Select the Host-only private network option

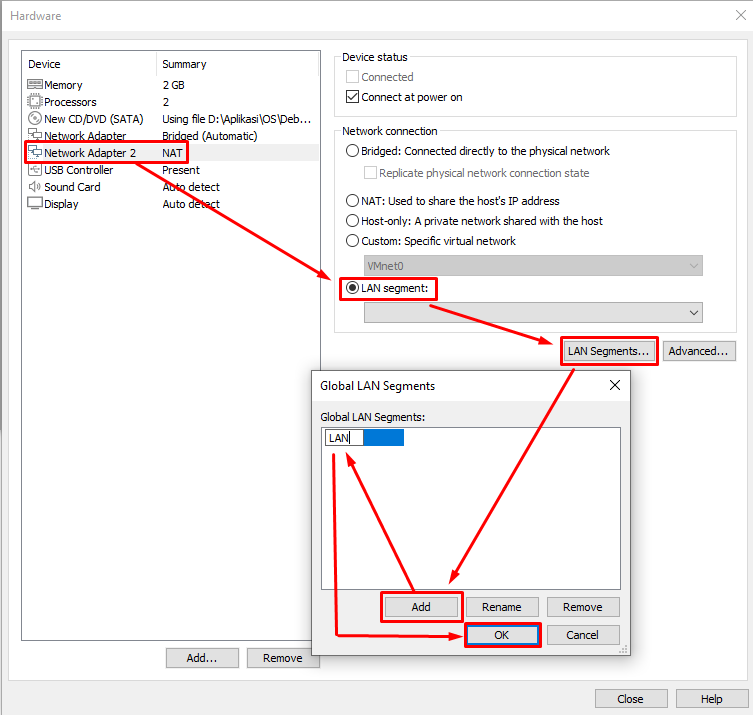[x=352, y=221]
